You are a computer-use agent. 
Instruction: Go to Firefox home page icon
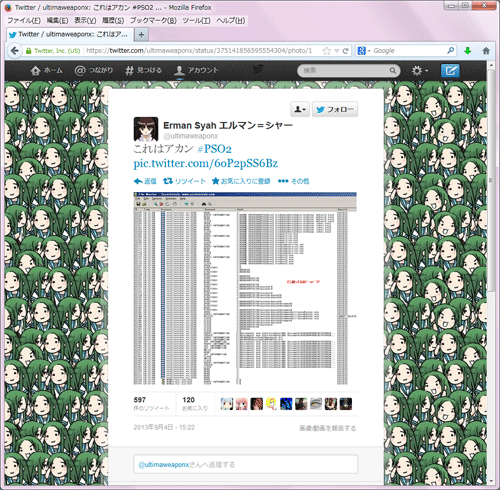(486, 51)
